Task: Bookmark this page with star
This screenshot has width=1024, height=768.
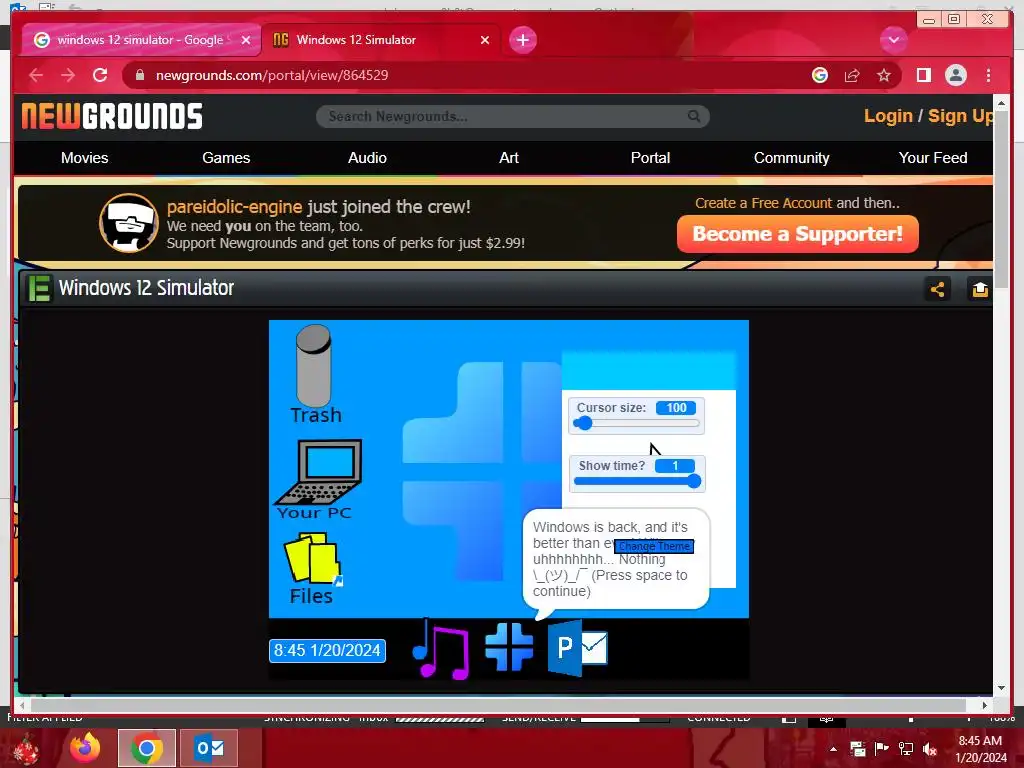Action: 884,75
